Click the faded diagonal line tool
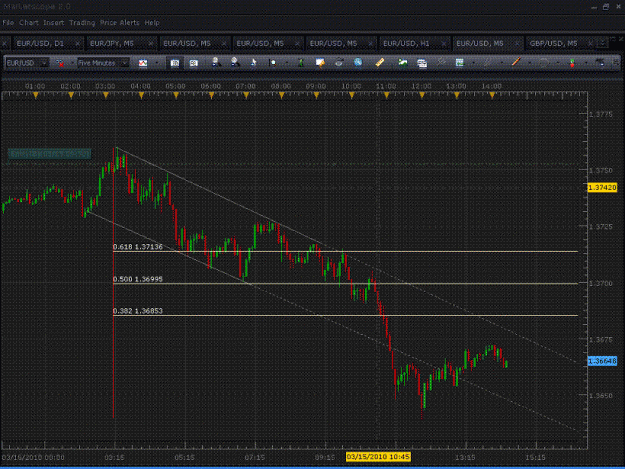 coord(487,63)
